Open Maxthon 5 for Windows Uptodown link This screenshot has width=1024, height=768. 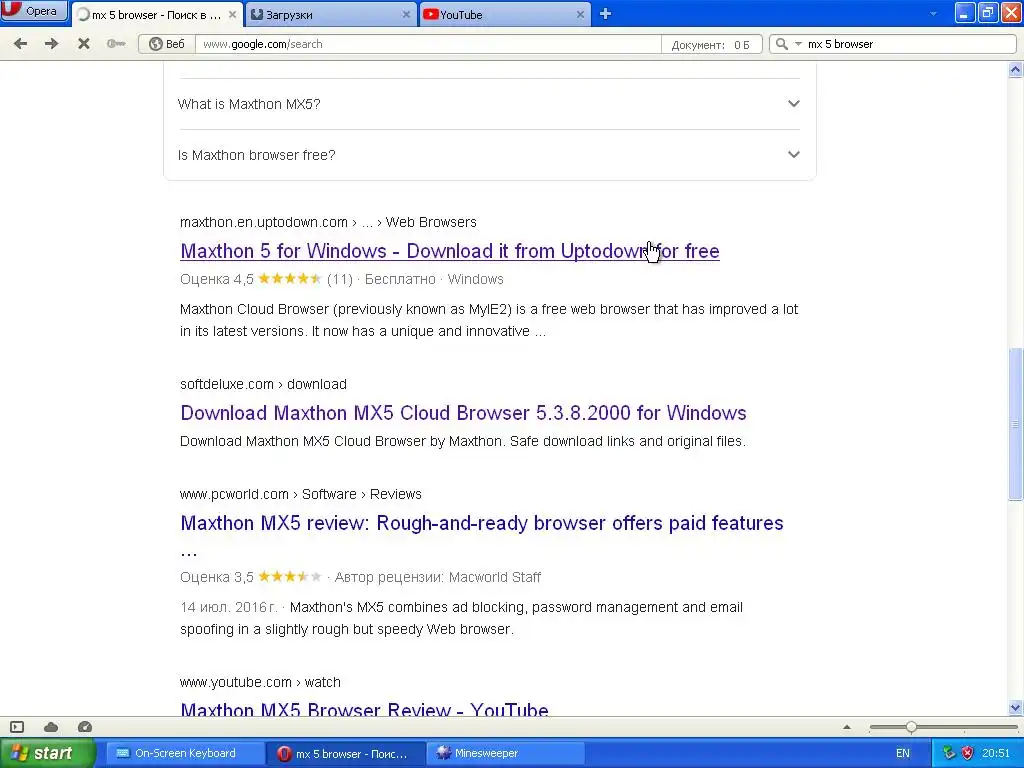tap(450, 251)
